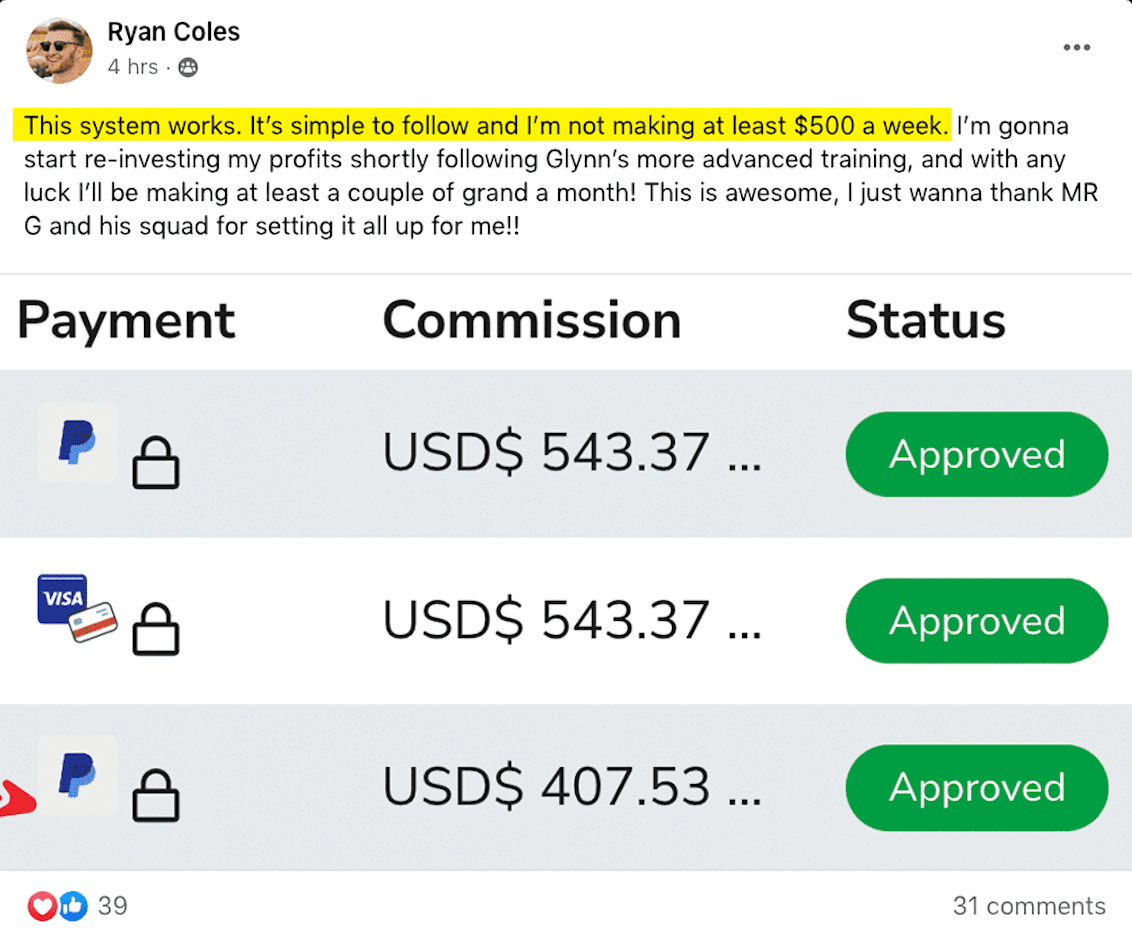Click the Approved button in the first row
This screenshot has height=940, width=1132.
point(976,455)
